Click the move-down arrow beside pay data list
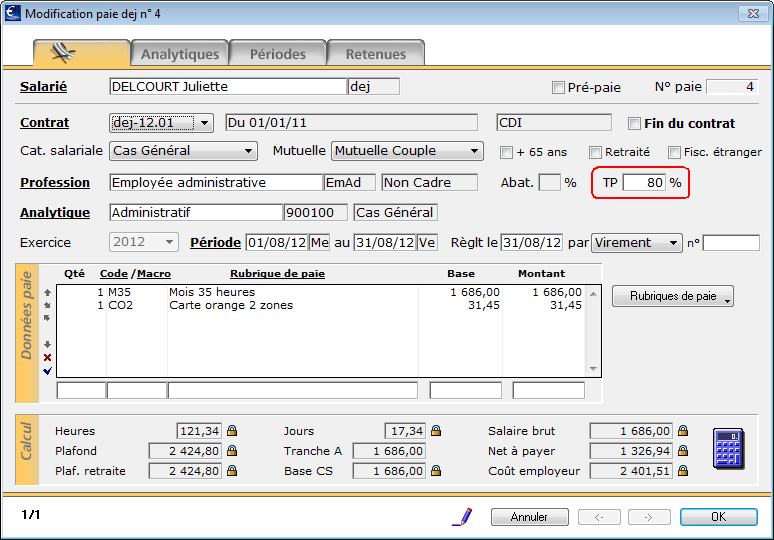 47,344
